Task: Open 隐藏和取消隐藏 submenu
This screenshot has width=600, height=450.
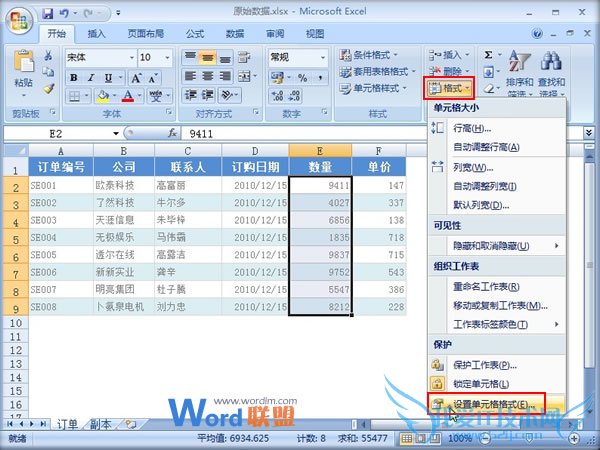Action: [497, 246]
